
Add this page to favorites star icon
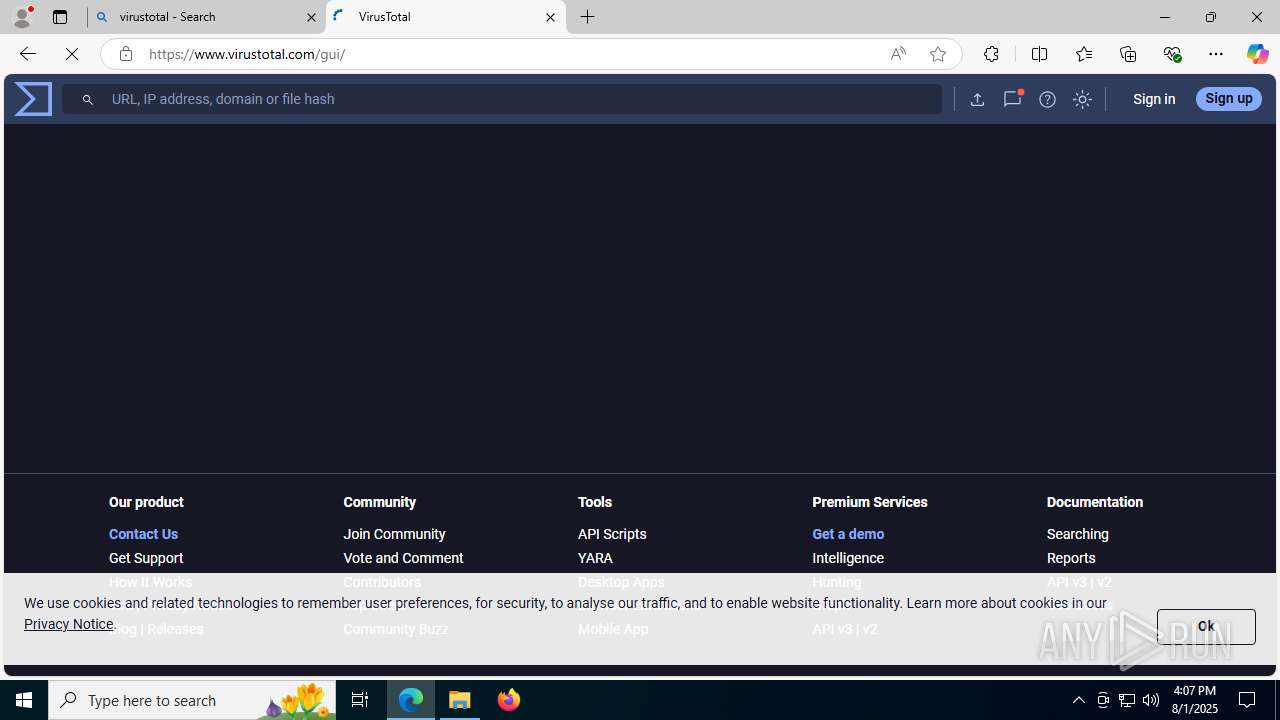(x=937, y=54)
